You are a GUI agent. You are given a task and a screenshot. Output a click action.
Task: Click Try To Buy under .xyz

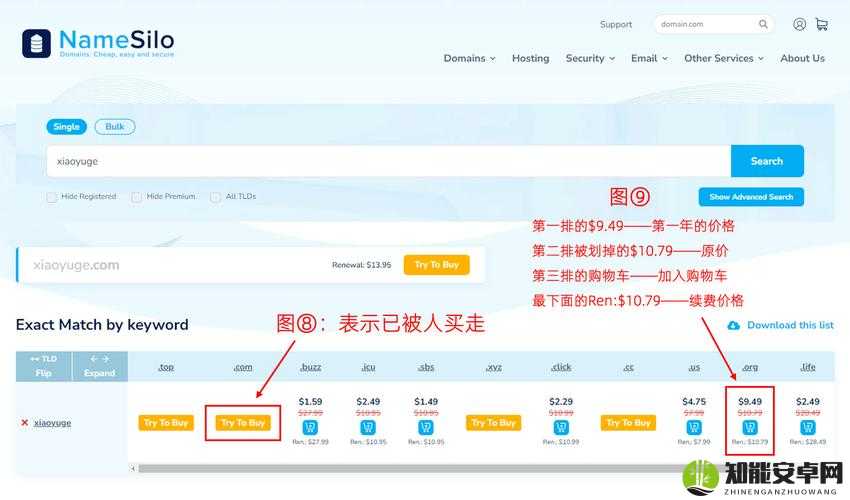(x=493, y=422)
